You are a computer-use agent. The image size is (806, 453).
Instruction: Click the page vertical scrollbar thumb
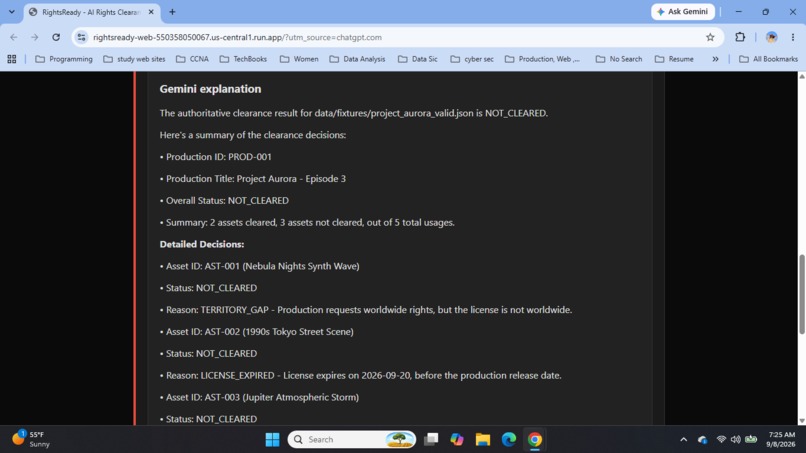coord(801,294)
